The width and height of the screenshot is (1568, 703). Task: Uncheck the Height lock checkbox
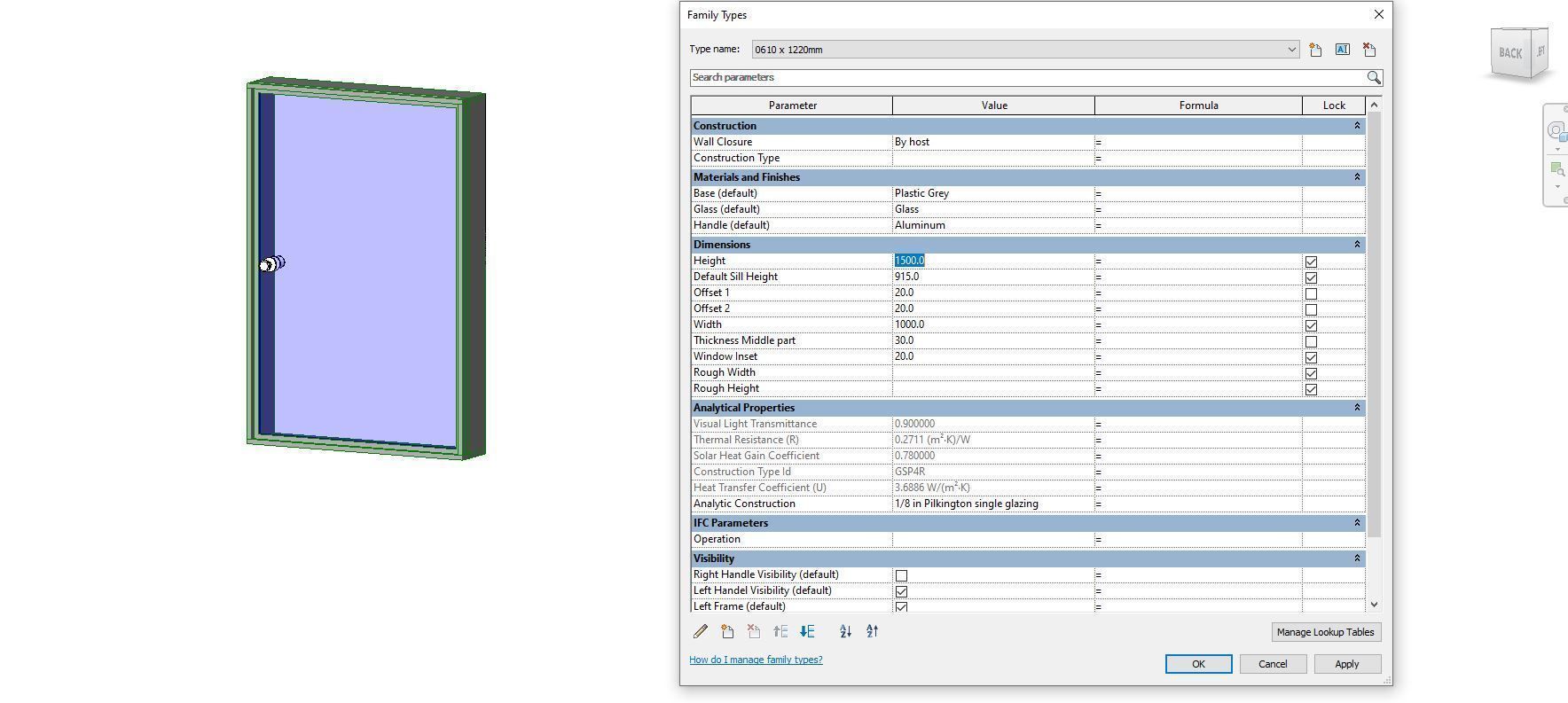tap(1311, 262)
